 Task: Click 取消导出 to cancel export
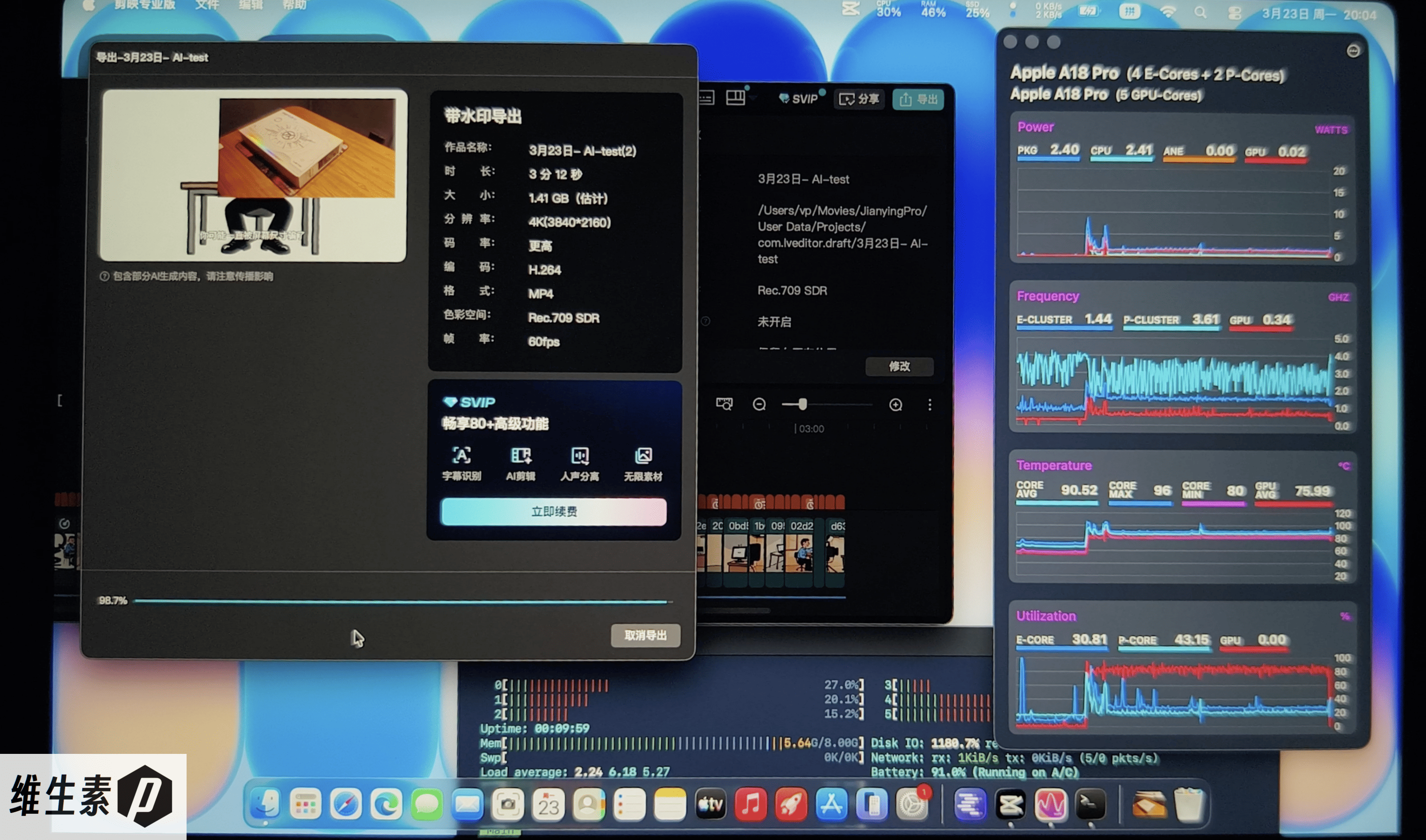(x=645, y=635)
